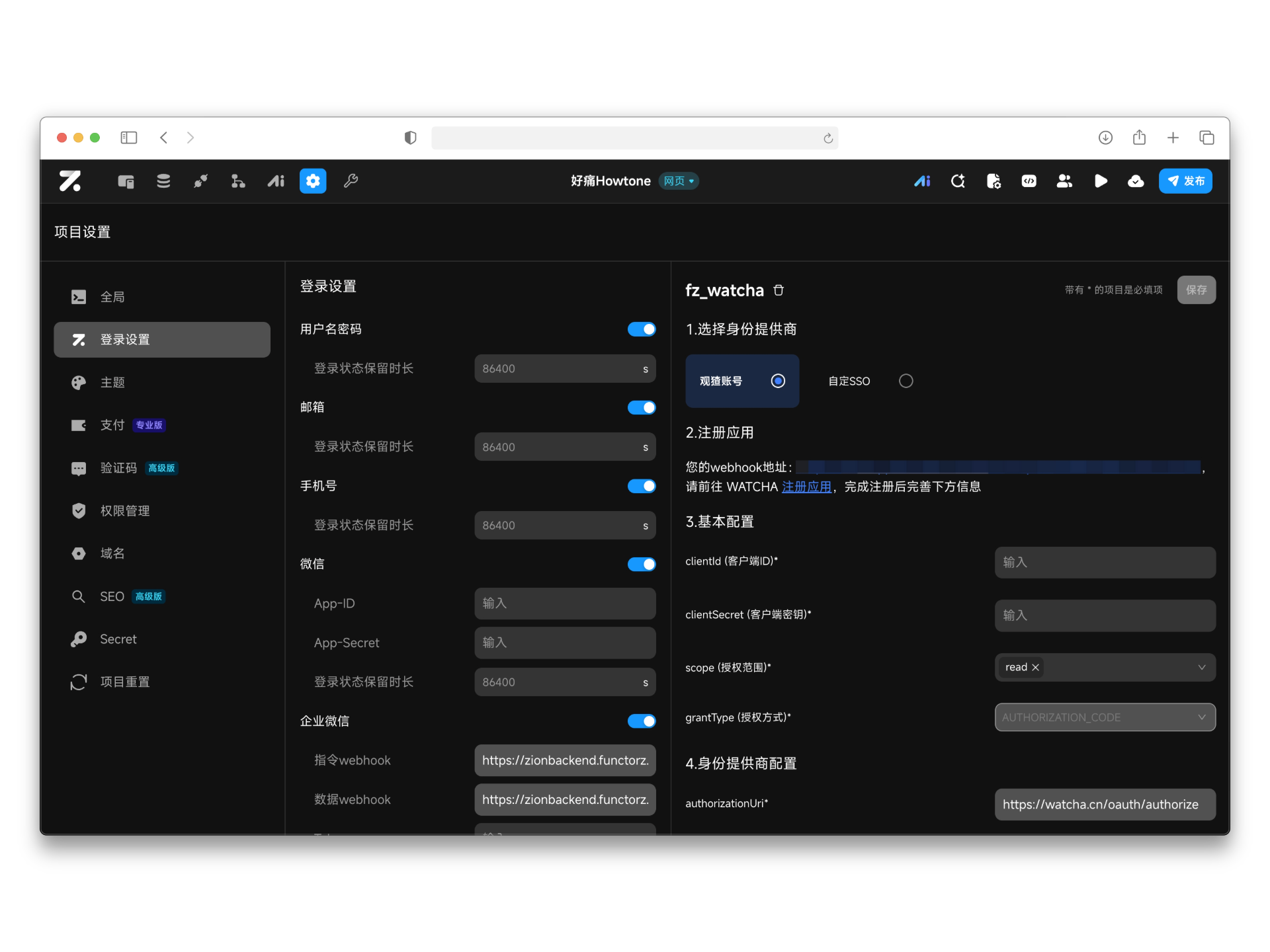This screenshot has width=1270, height=952.
Task: Edit 邮箱 登录状态保留时长 field
Action: click(565, 447)
